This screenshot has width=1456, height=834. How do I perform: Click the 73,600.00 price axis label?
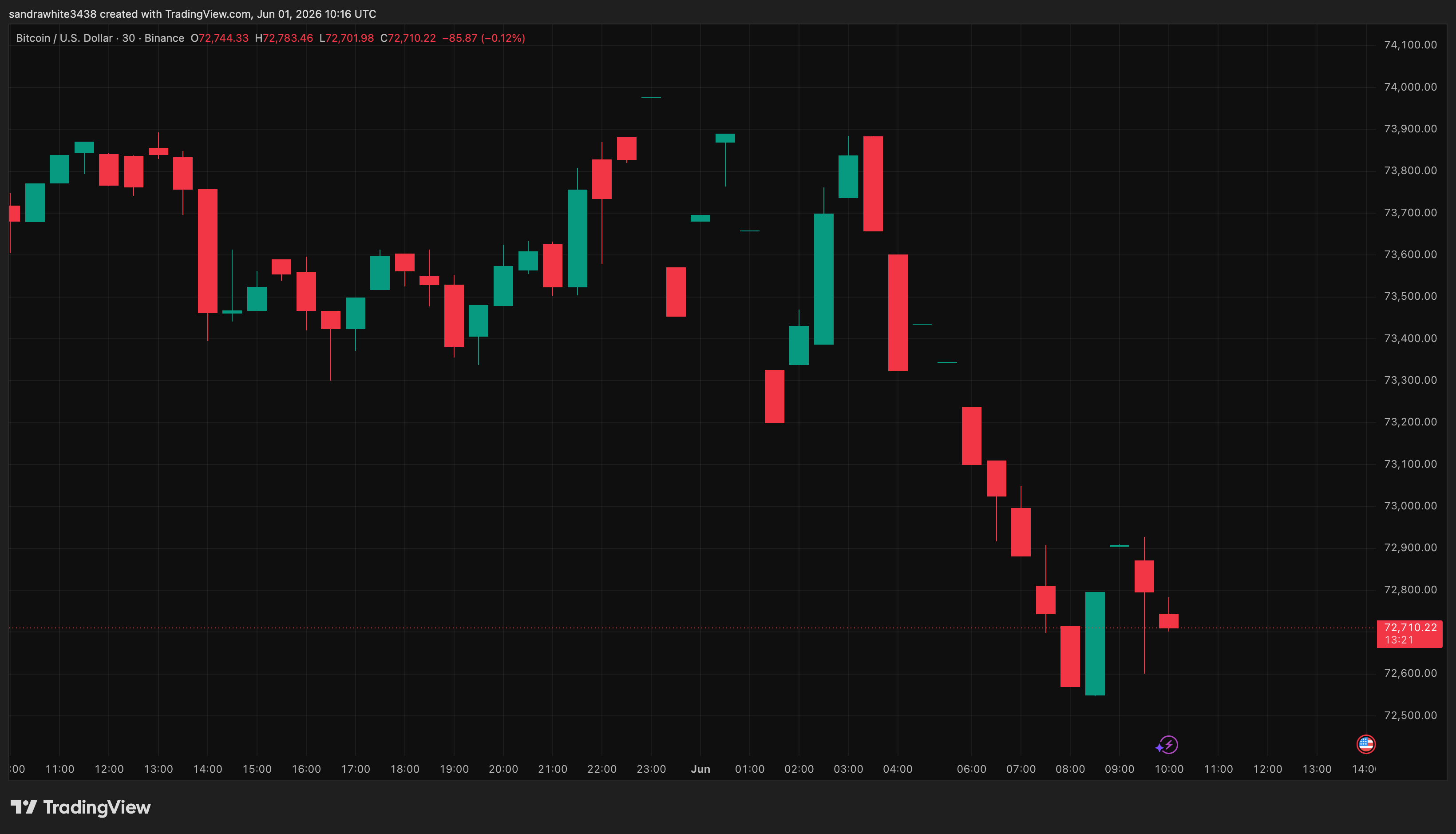pos(1410,254)
